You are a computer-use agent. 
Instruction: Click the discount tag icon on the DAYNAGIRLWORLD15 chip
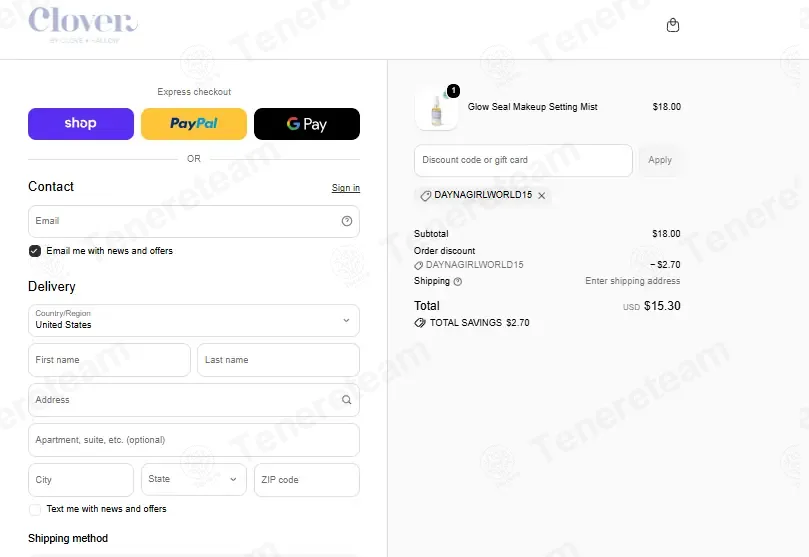point(426,195)
